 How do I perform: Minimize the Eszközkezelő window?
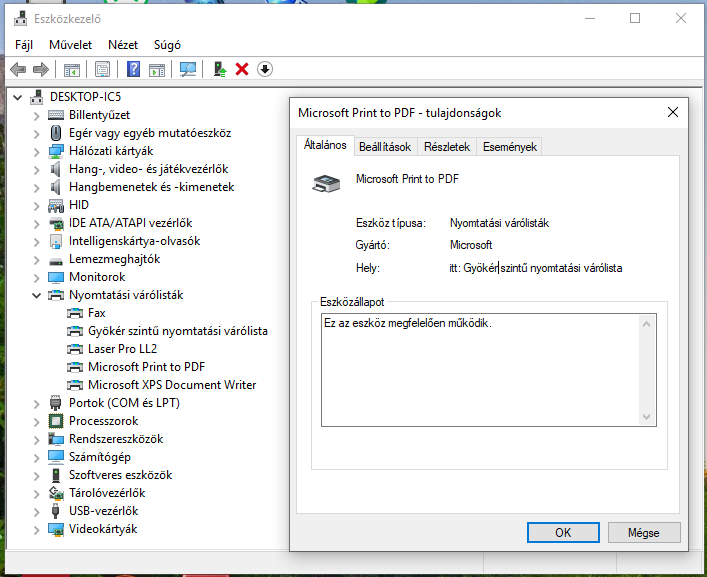point(590,18)
